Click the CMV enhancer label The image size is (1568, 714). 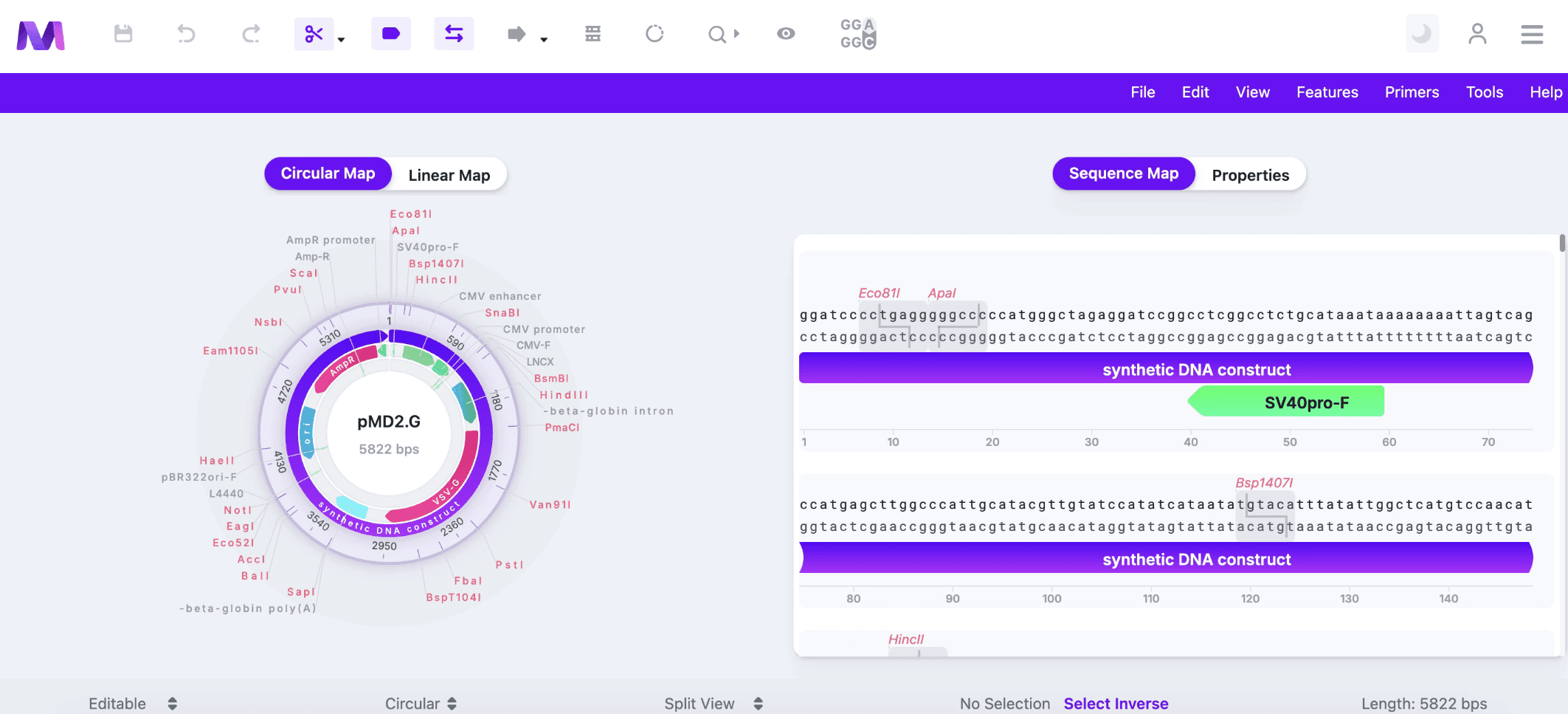(500, 296)
